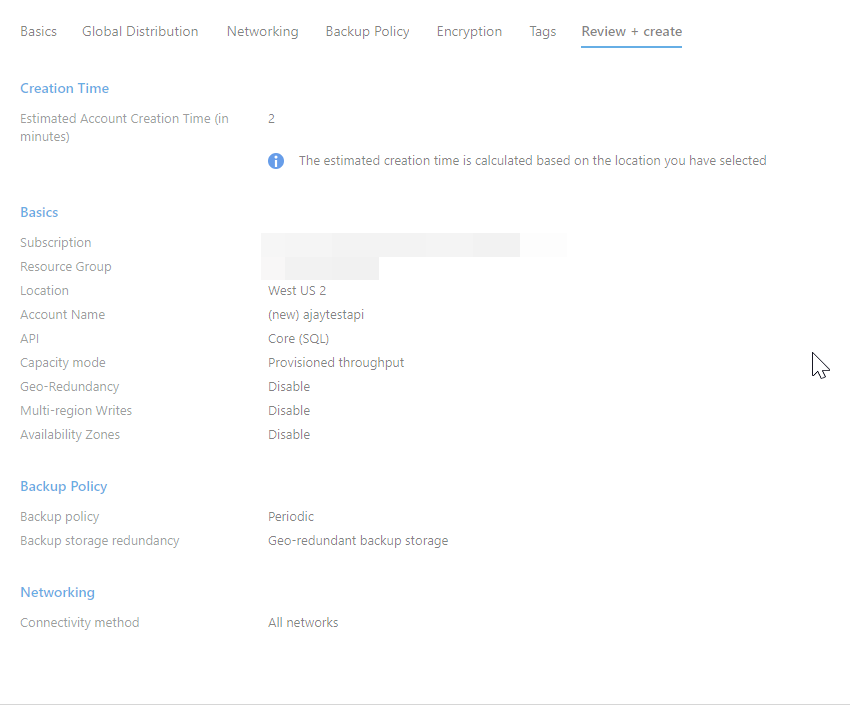Click the blue info icon
This screenshot has width=850, height=722.
click(x=276, y=161)
